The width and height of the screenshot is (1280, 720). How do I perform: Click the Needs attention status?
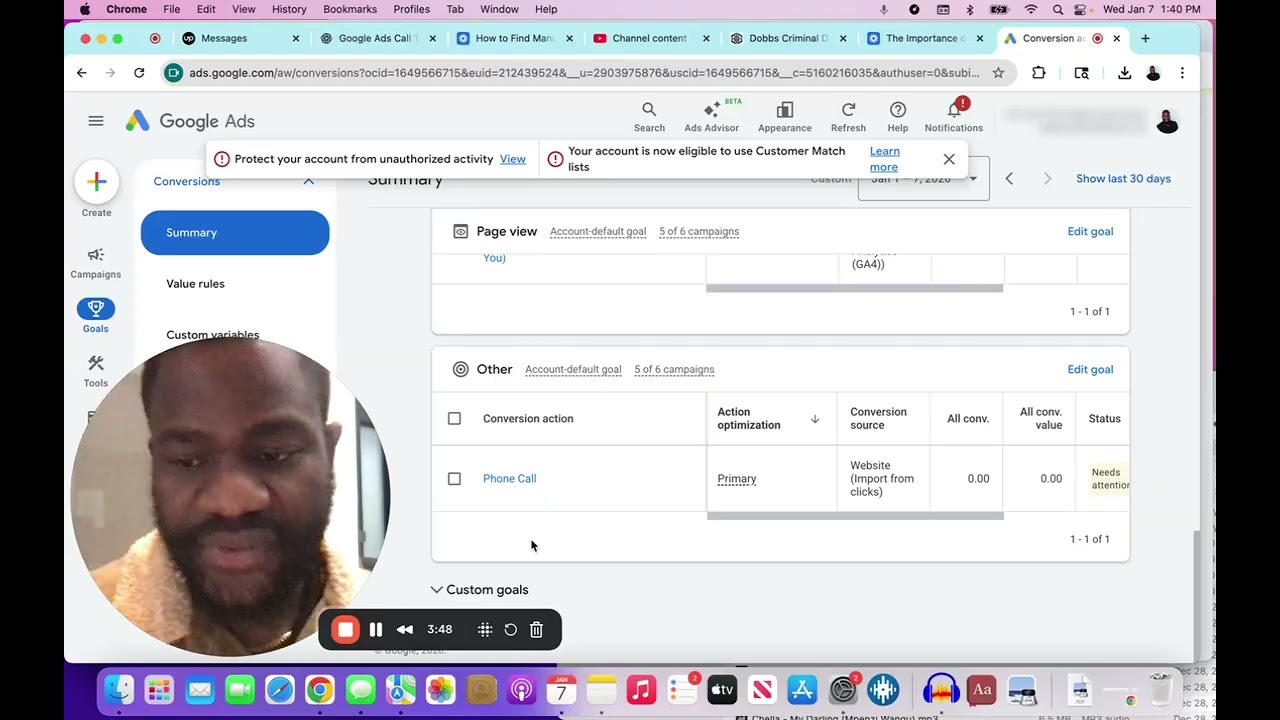click(1110, 479)
